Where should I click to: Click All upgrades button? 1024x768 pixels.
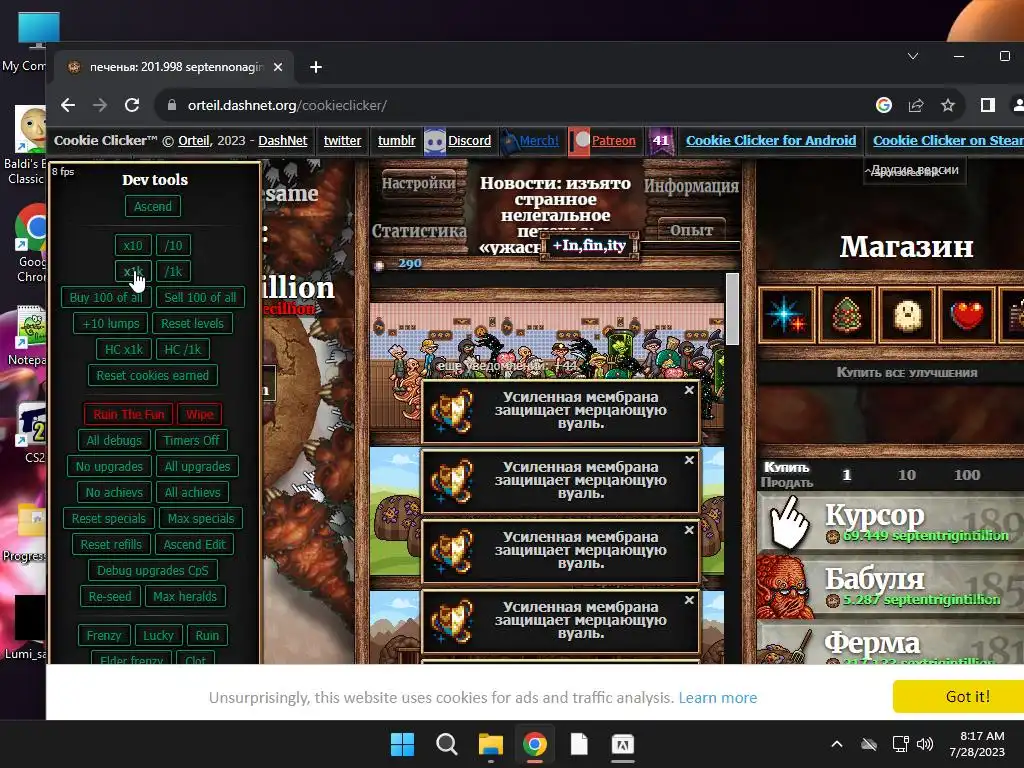pos(197,466)
